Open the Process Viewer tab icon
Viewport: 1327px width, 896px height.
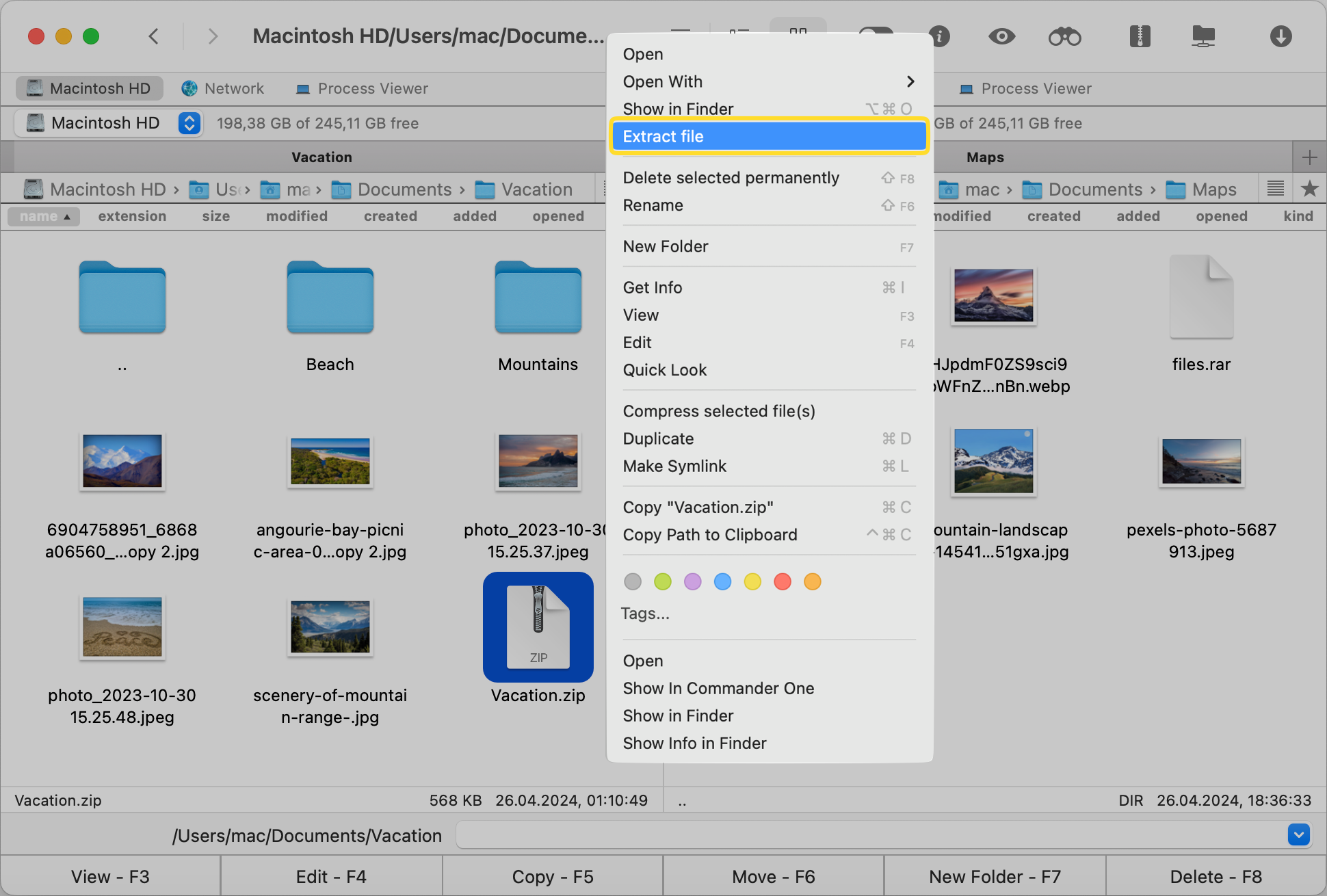tap(303, 88)
